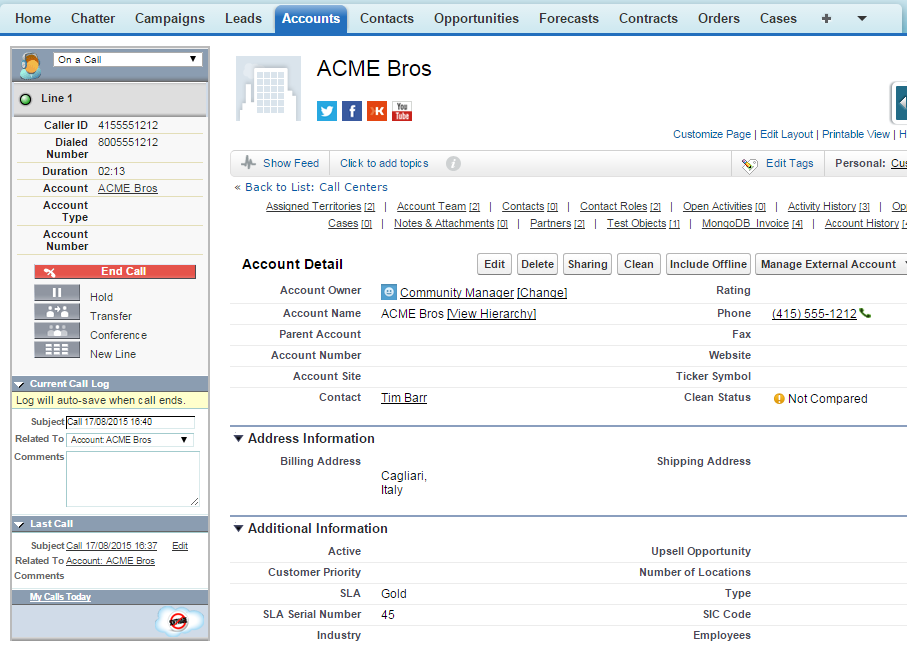Open the plus All Tabs icon
This screenshot has height=646, width=907.
coord(826,19)
